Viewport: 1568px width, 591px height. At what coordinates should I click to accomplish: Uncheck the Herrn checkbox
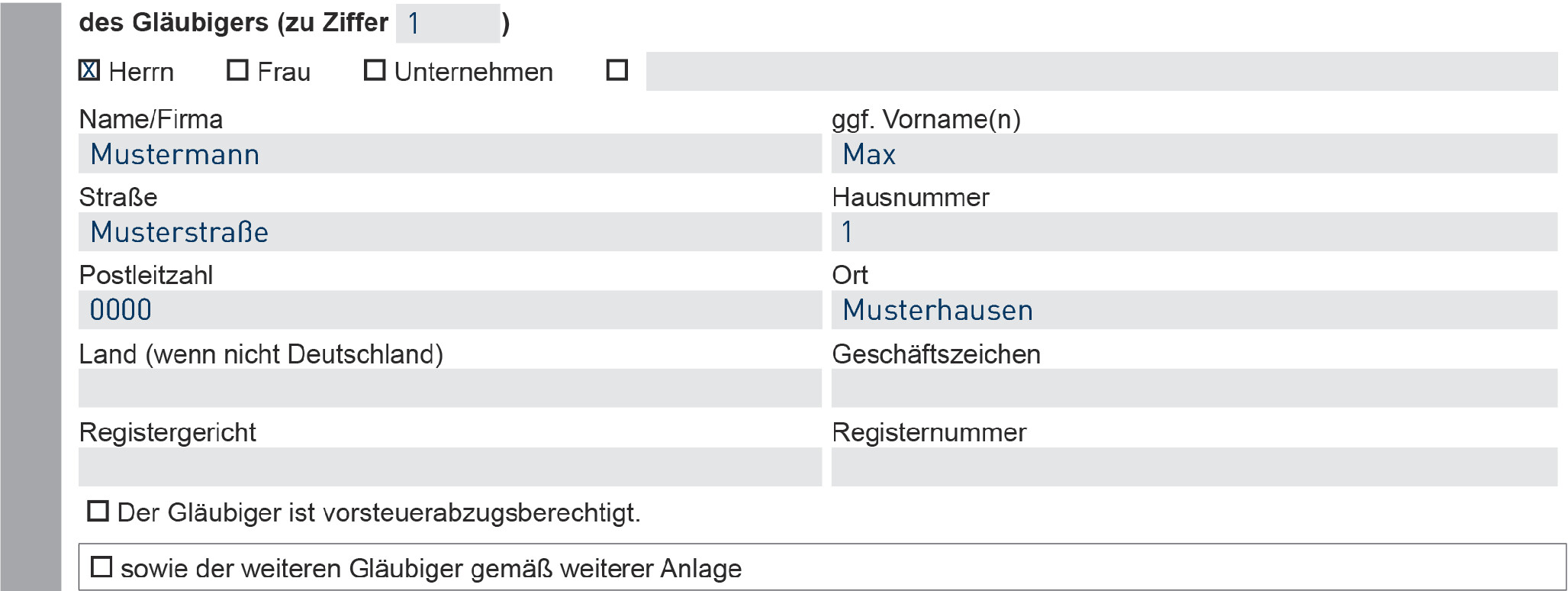point(89,71)
